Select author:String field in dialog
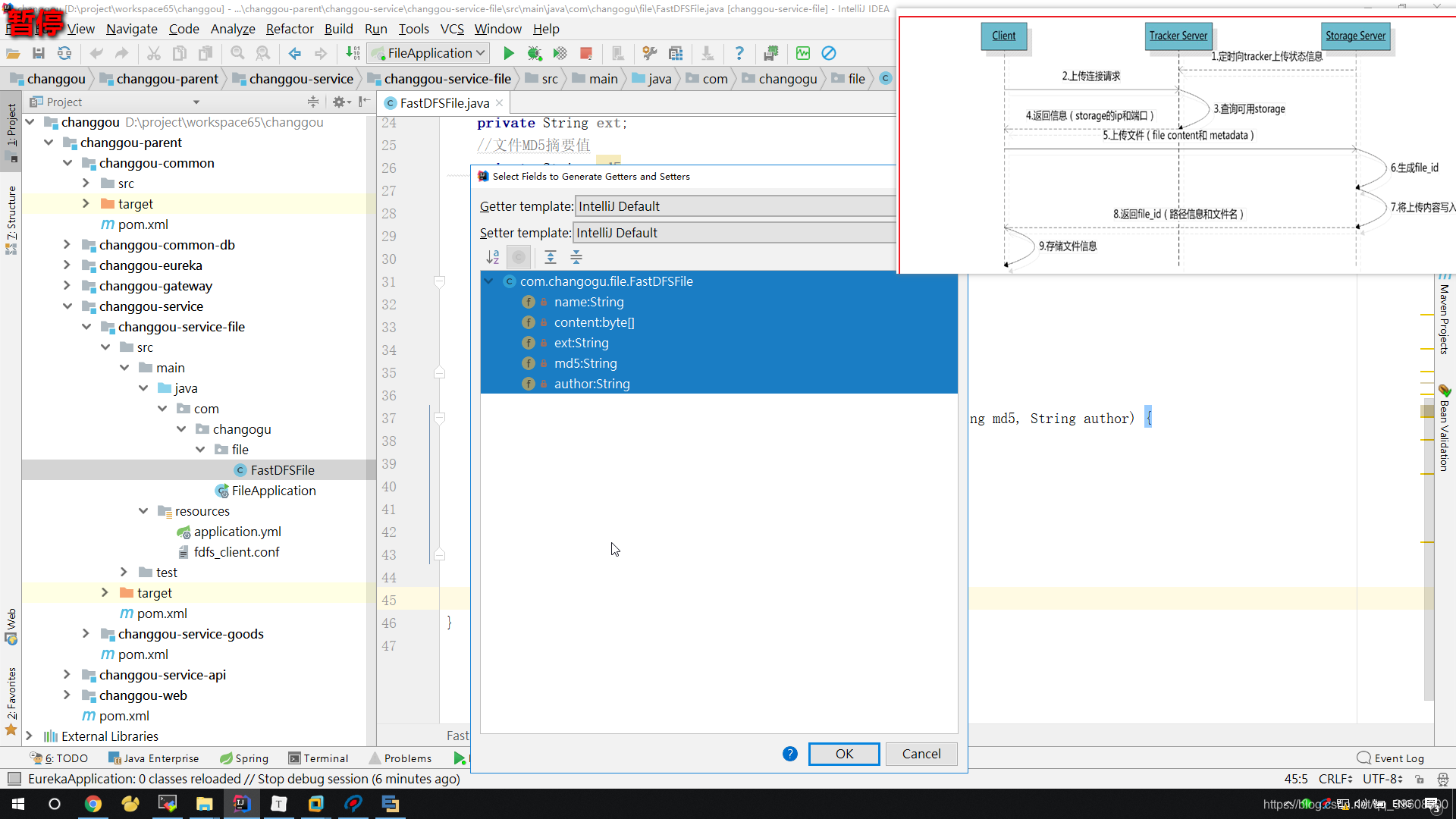 pos(591,384)
